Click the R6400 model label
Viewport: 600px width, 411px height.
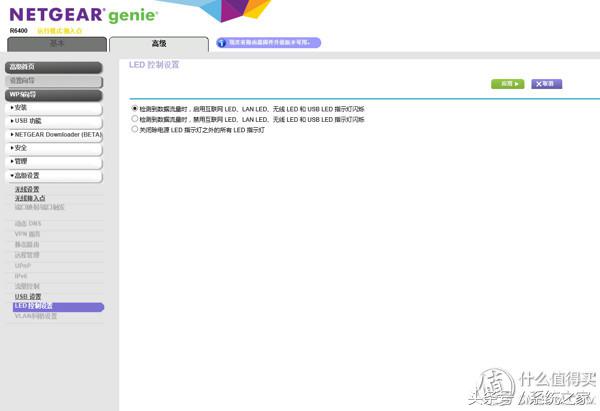click(x=19, y=31)
